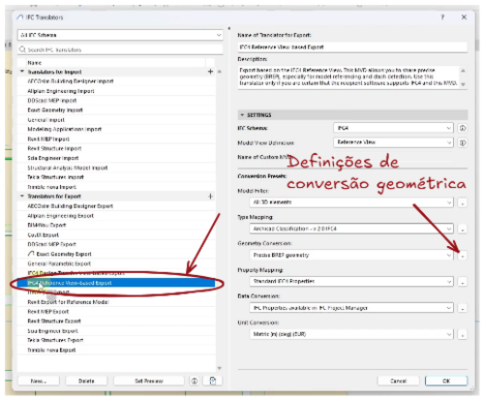
Task: Collapse the Translators for Import group
Action: coord(22,72)
